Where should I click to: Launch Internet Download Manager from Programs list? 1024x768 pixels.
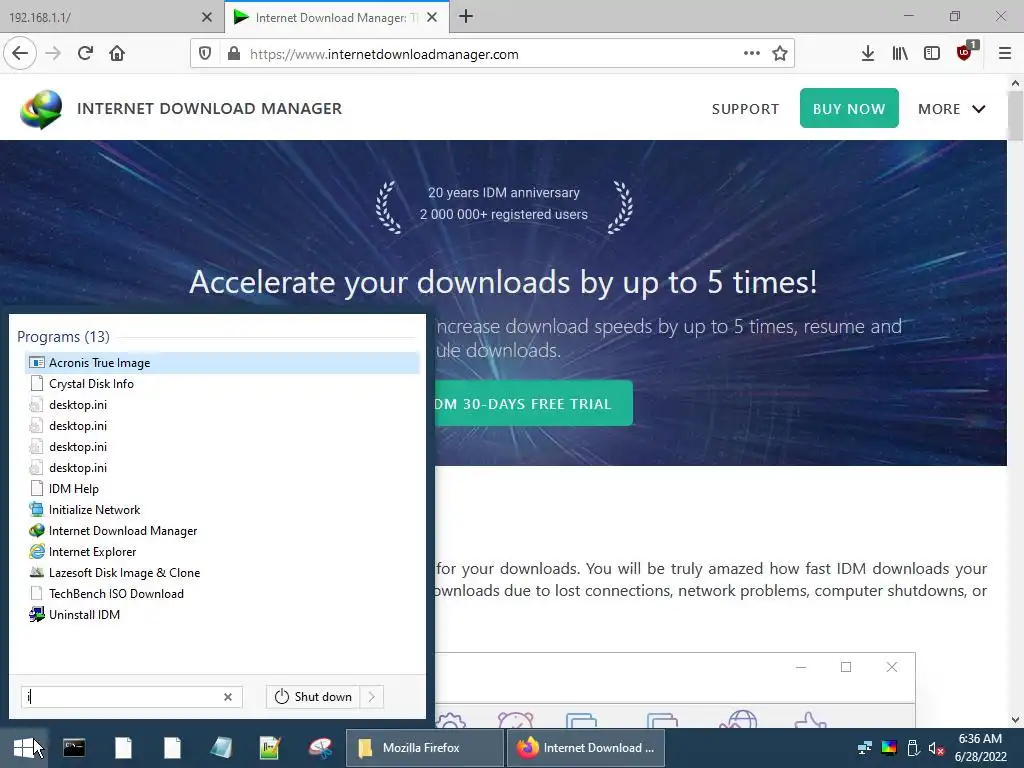pos(222,531)
